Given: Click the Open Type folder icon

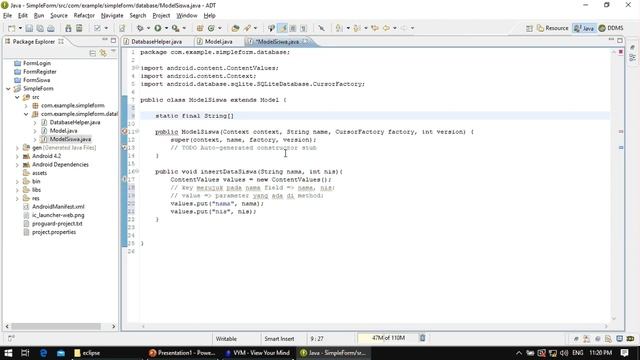Looking at the screenshot, I should [x=235, y=28].
